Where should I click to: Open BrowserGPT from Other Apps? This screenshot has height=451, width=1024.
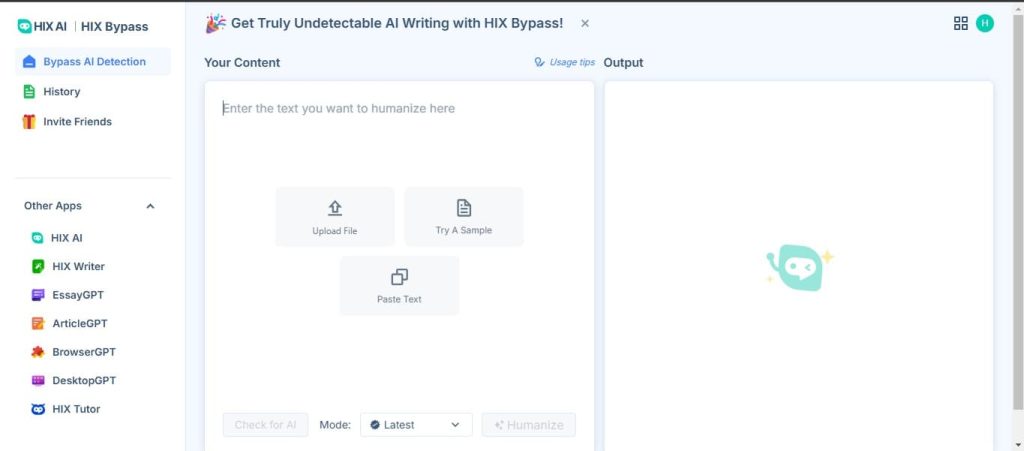tap(84, 352)
